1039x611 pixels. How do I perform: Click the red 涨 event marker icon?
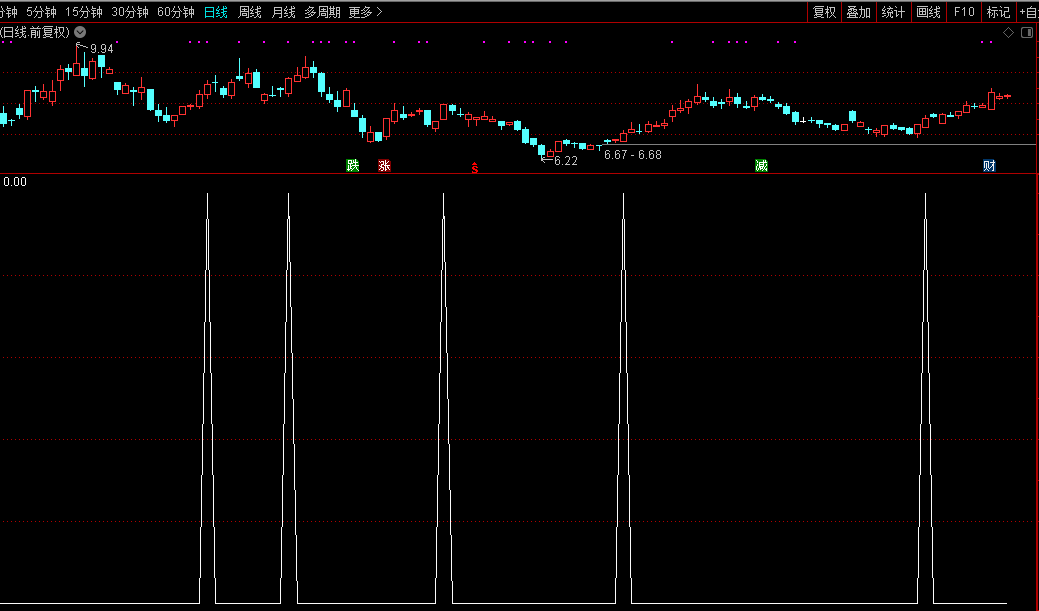pos(384,166)
